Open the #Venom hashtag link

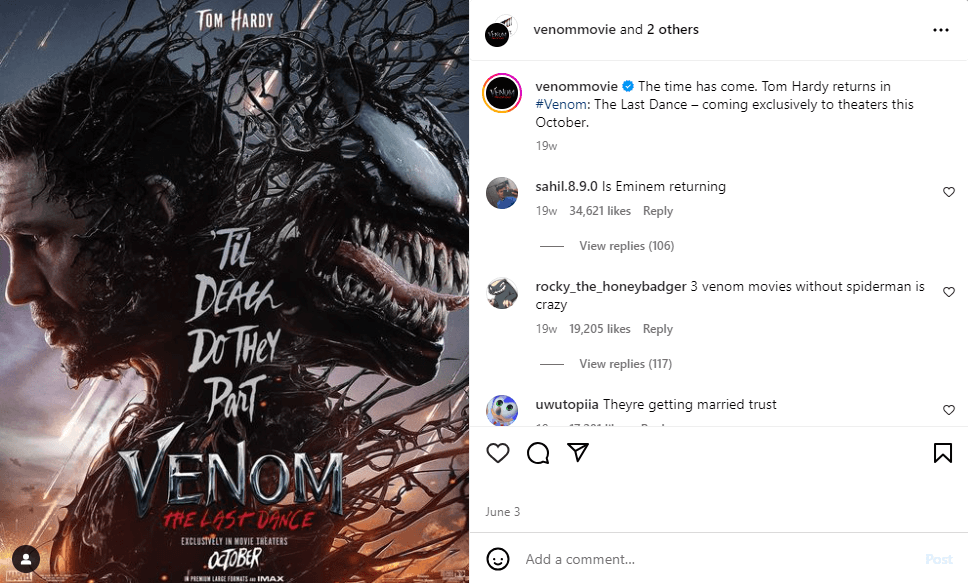coord(561,104)
